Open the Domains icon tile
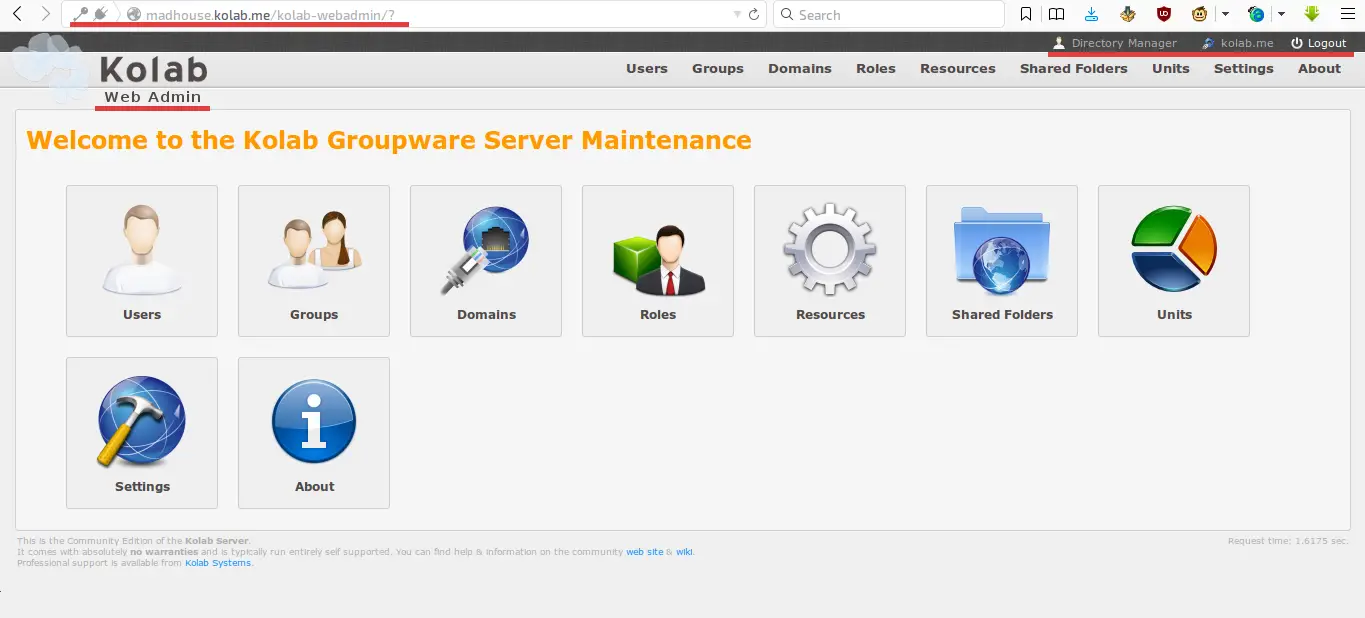Screen dimensions: 1365x618 486,261
